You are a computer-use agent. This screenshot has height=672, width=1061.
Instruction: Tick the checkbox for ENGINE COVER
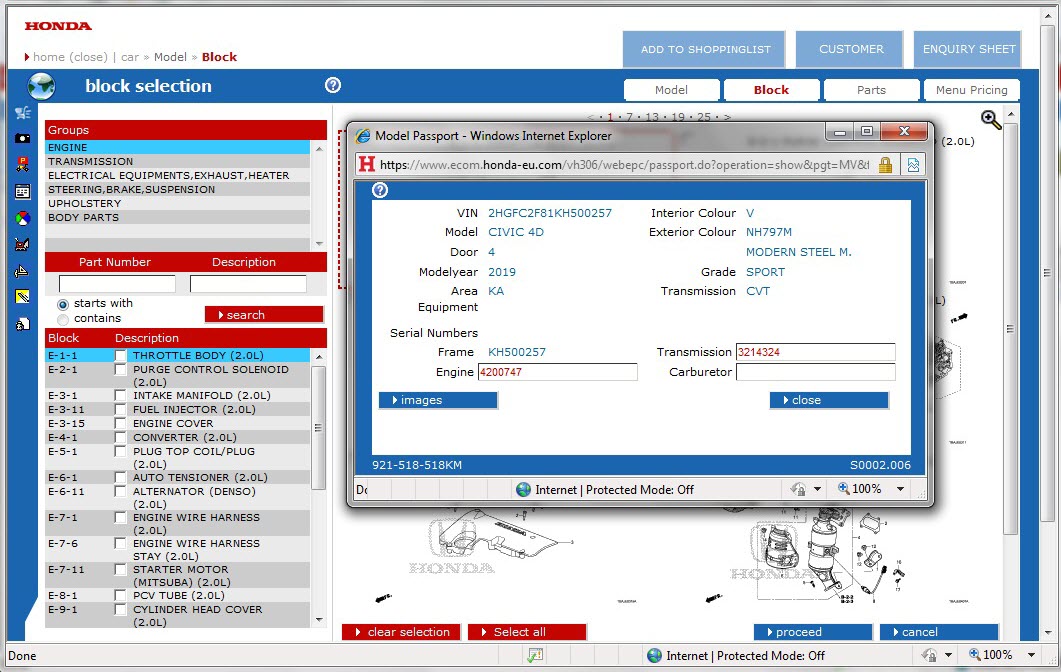pos(121,423)
